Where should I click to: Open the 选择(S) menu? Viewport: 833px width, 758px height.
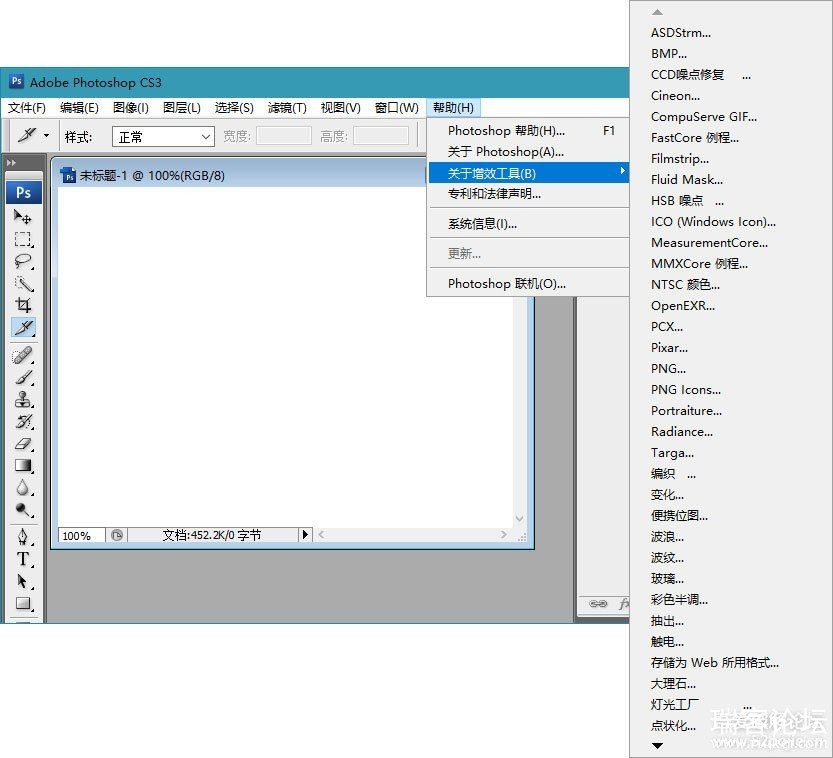tap(234, 108)
